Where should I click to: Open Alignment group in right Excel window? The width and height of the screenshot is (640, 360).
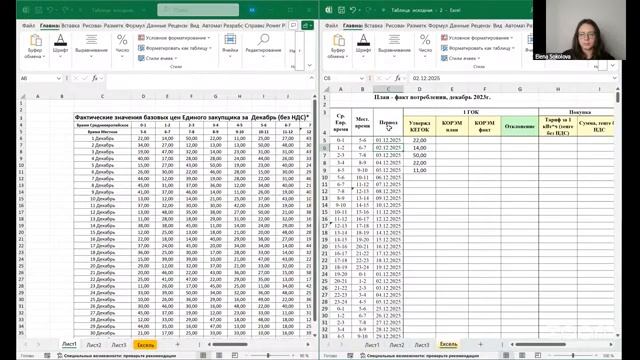(x=394, y=45)
